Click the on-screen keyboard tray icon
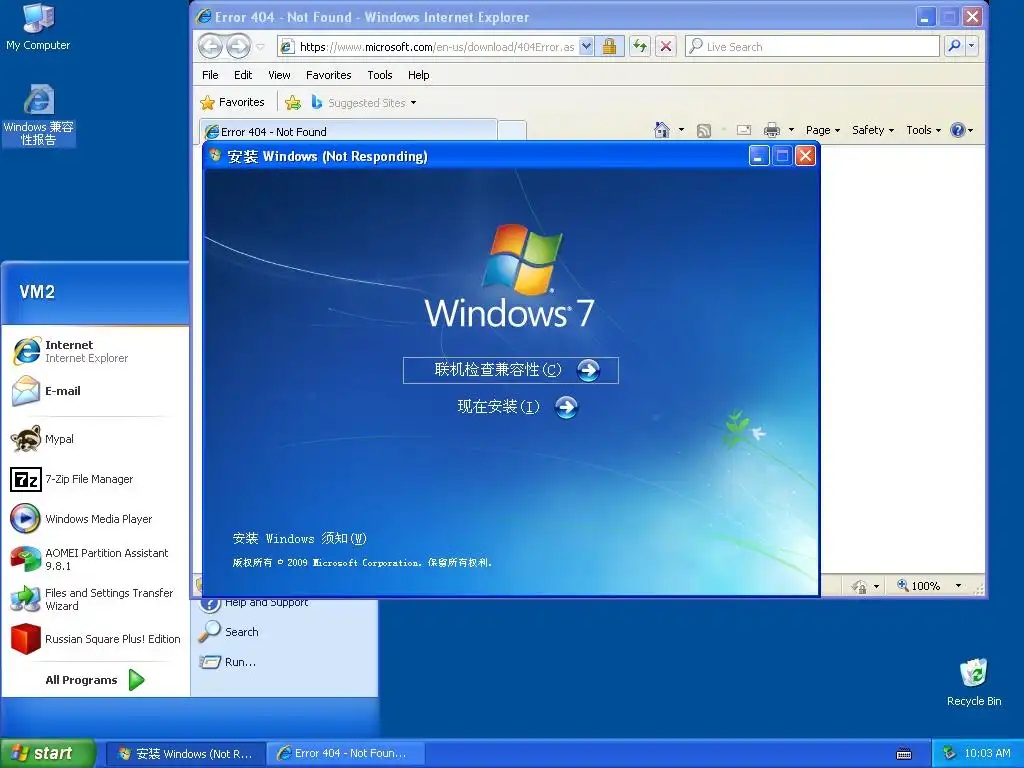1024x768 pixels. click(x=904, y=754)
